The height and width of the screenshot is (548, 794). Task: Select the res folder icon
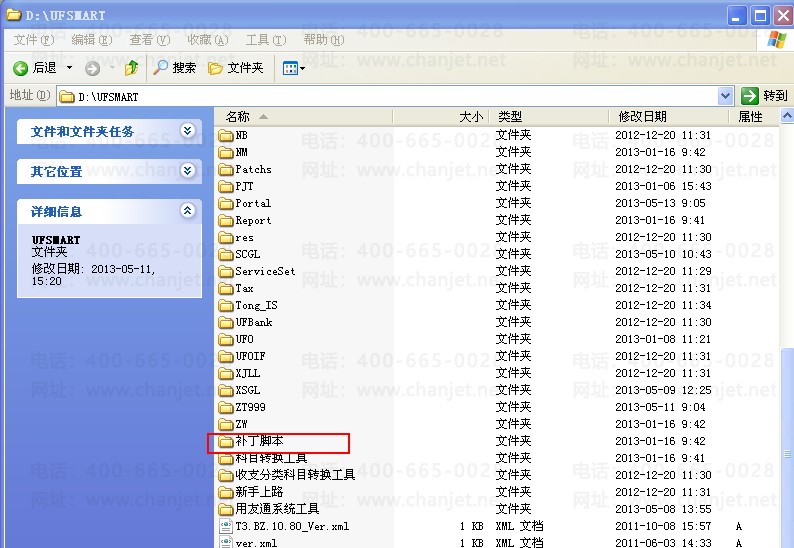tap(226, 238)
